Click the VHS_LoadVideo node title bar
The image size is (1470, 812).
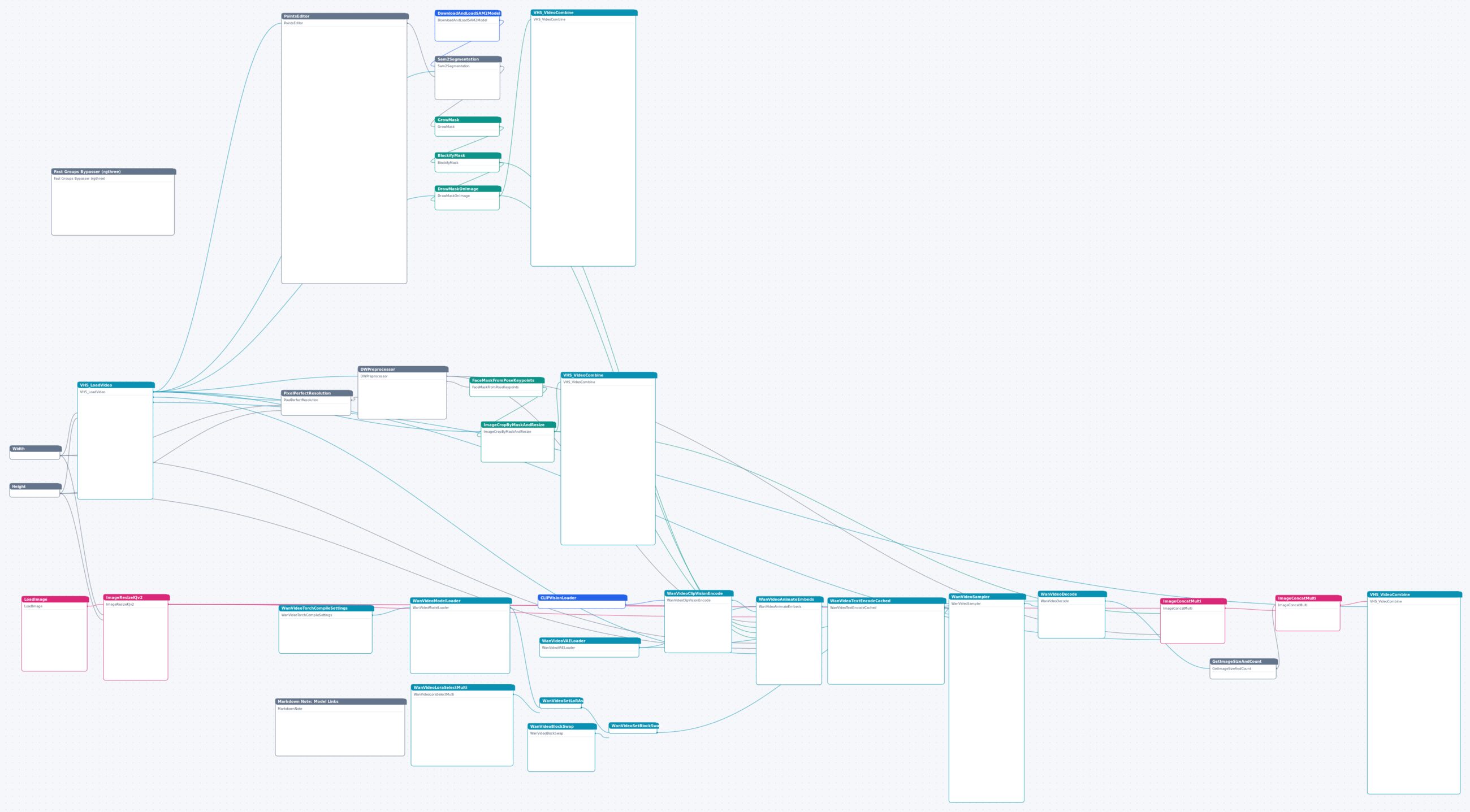pos(116,385)
